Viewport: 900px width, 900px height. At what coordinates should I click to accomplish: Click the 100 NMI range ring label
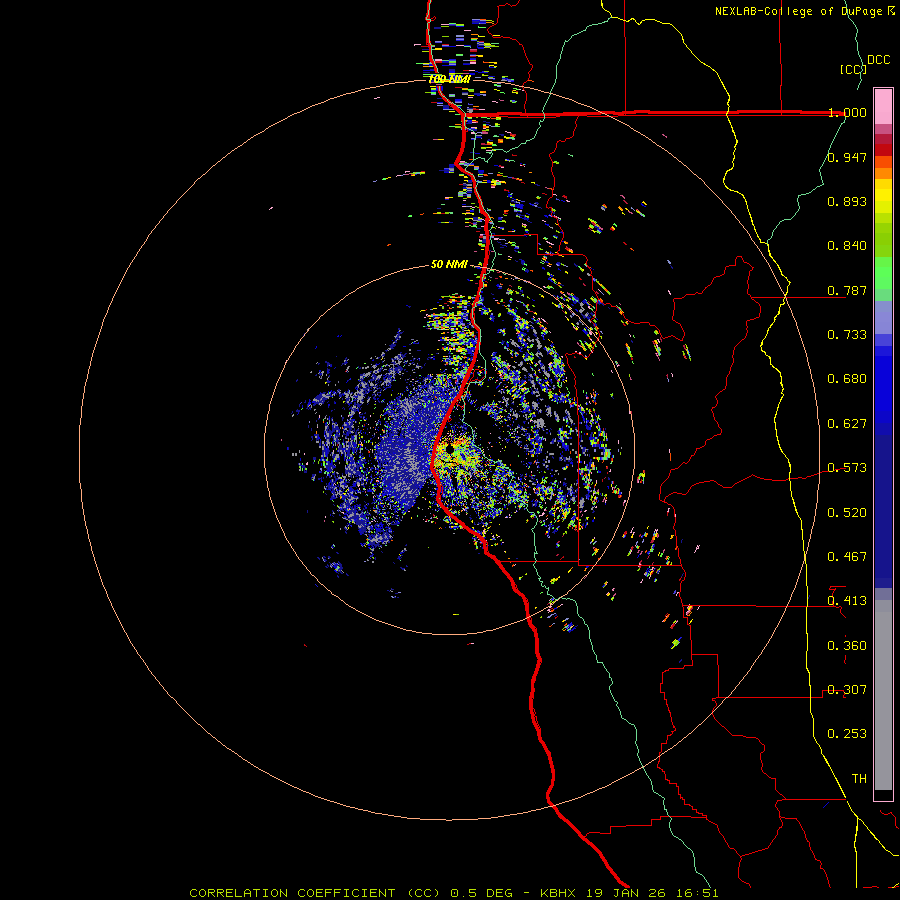[450, 79]
